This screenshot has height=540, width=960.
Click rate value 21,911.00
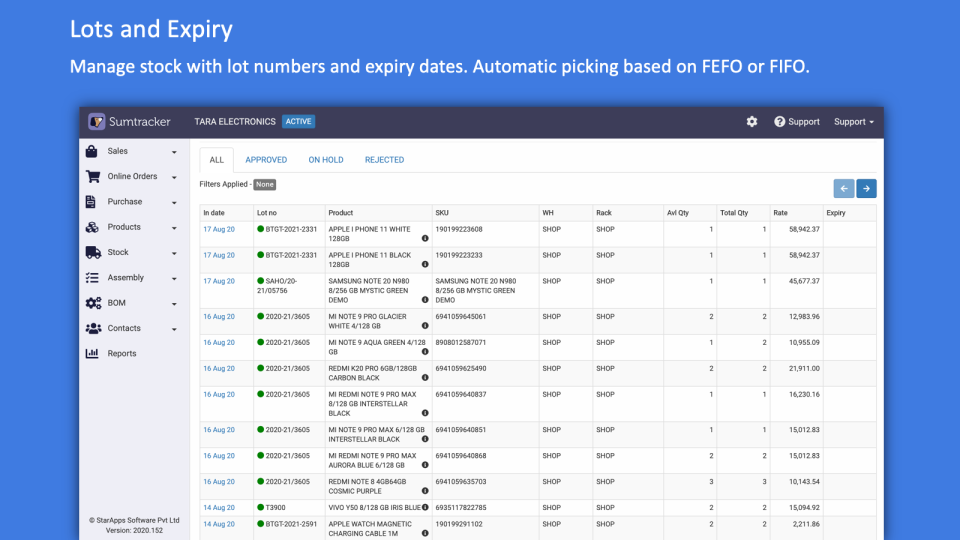pos(804,369)
